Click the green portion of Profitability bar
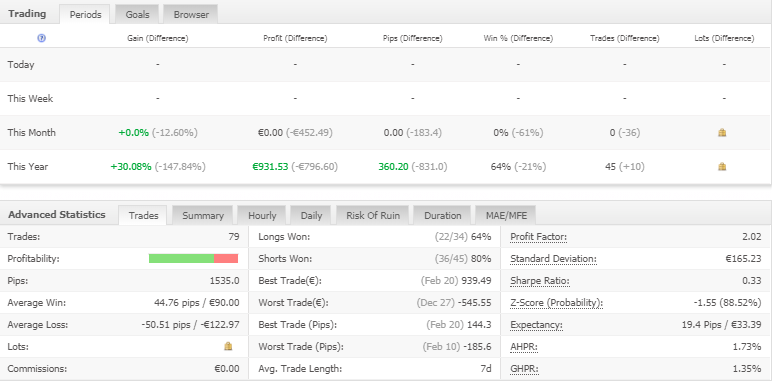 coord(181,258)
